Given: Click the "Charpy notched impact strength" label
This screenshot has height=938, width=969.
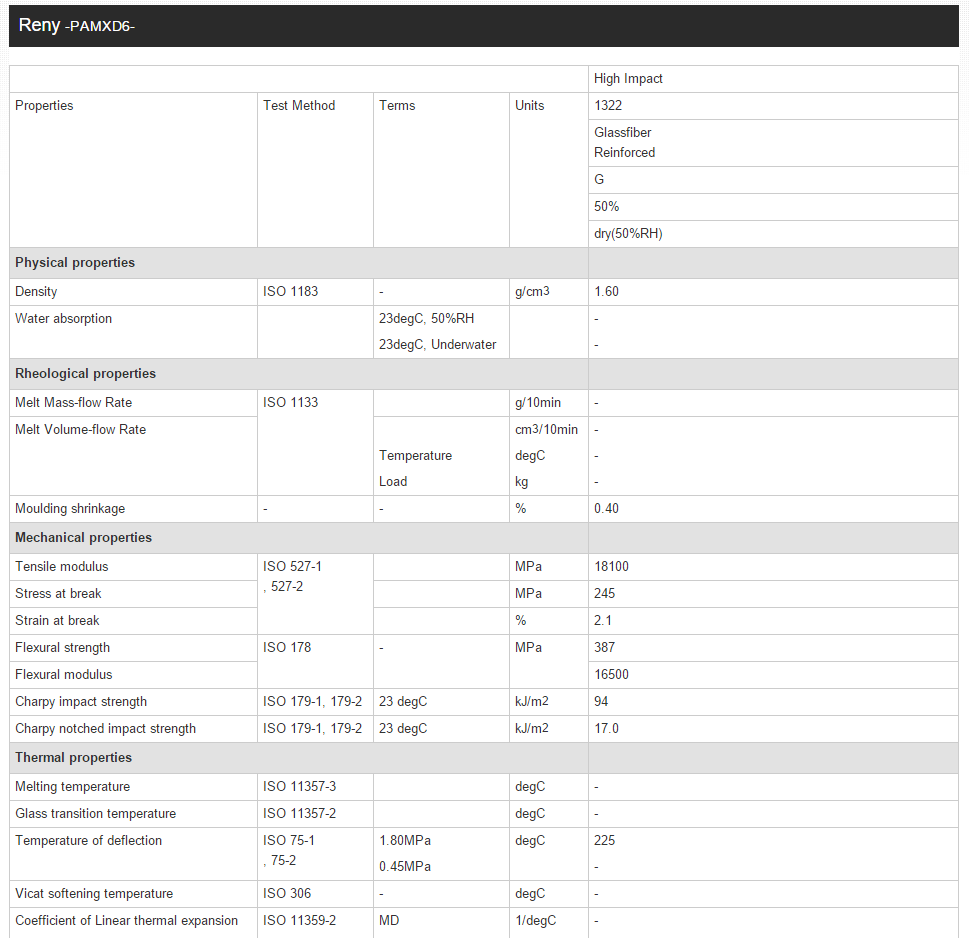Looking at the screenshot, I should [x=105, y=729].
